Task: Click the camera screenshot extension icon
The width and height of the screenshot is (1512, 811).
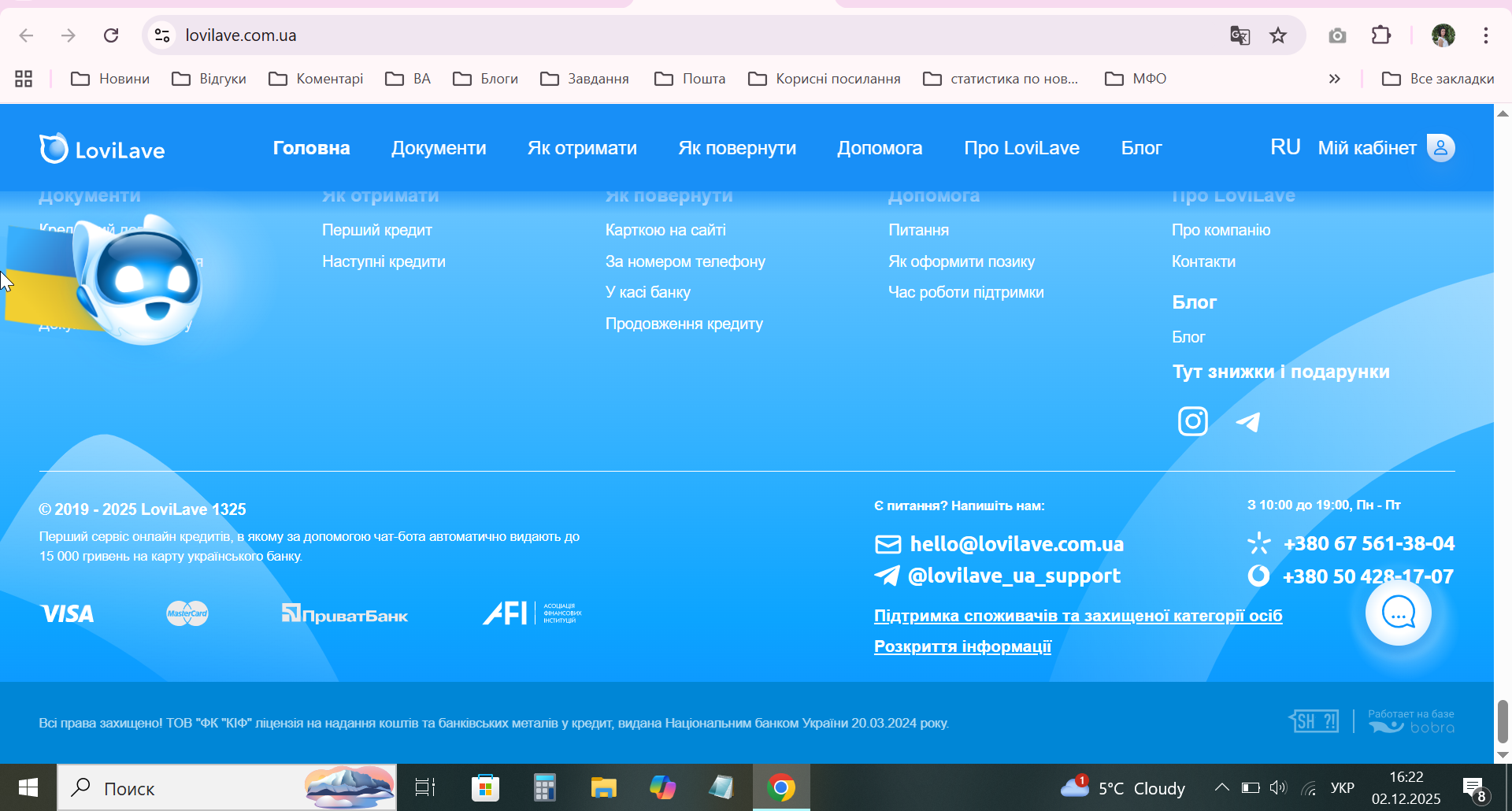Action: [1337, 35]
